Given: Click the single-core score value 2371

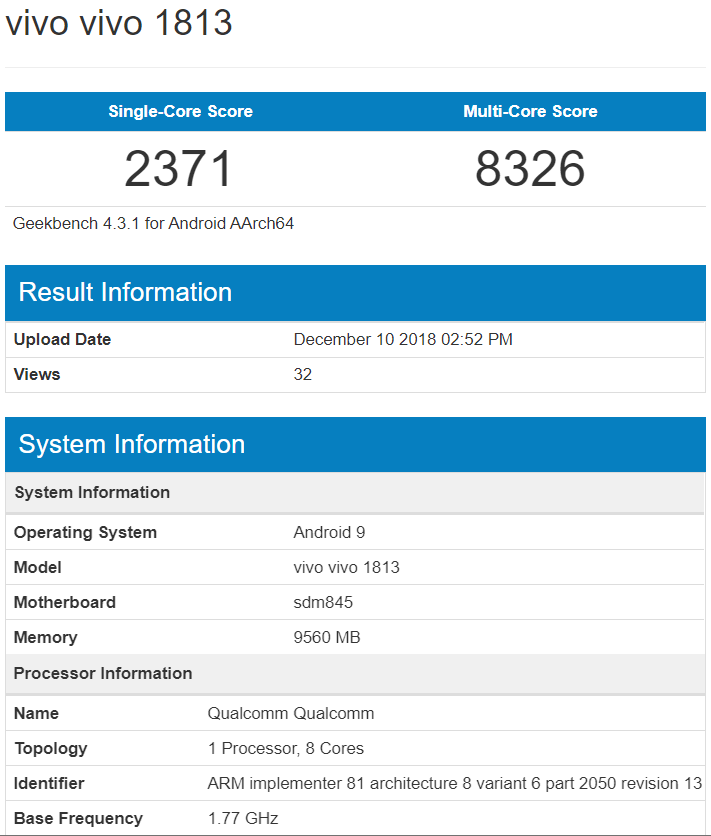Looking at the screenshot, I should click(x=179, y=169).
